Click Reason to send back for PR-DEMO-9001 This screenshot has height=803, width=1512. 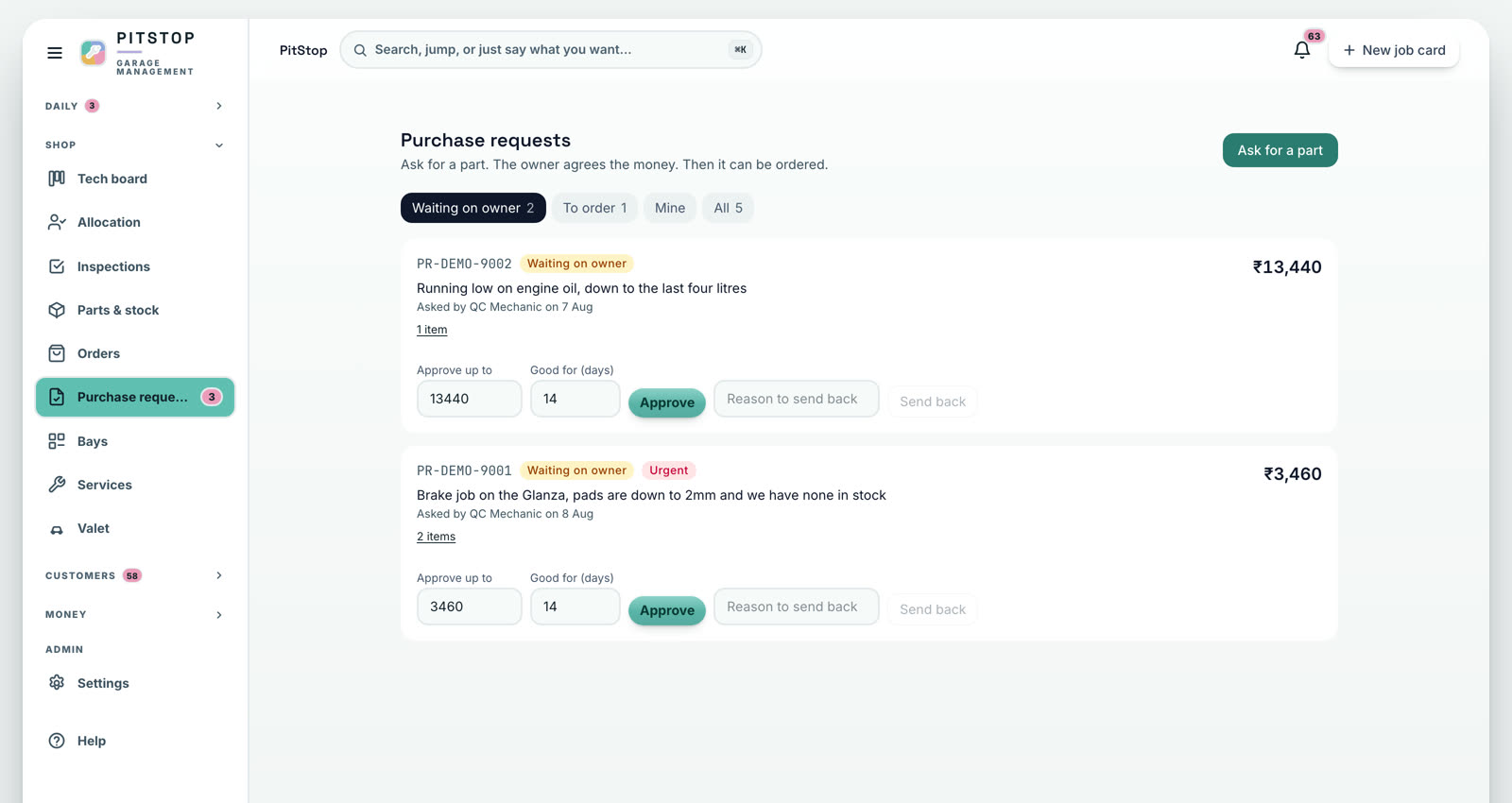(797, 607)
